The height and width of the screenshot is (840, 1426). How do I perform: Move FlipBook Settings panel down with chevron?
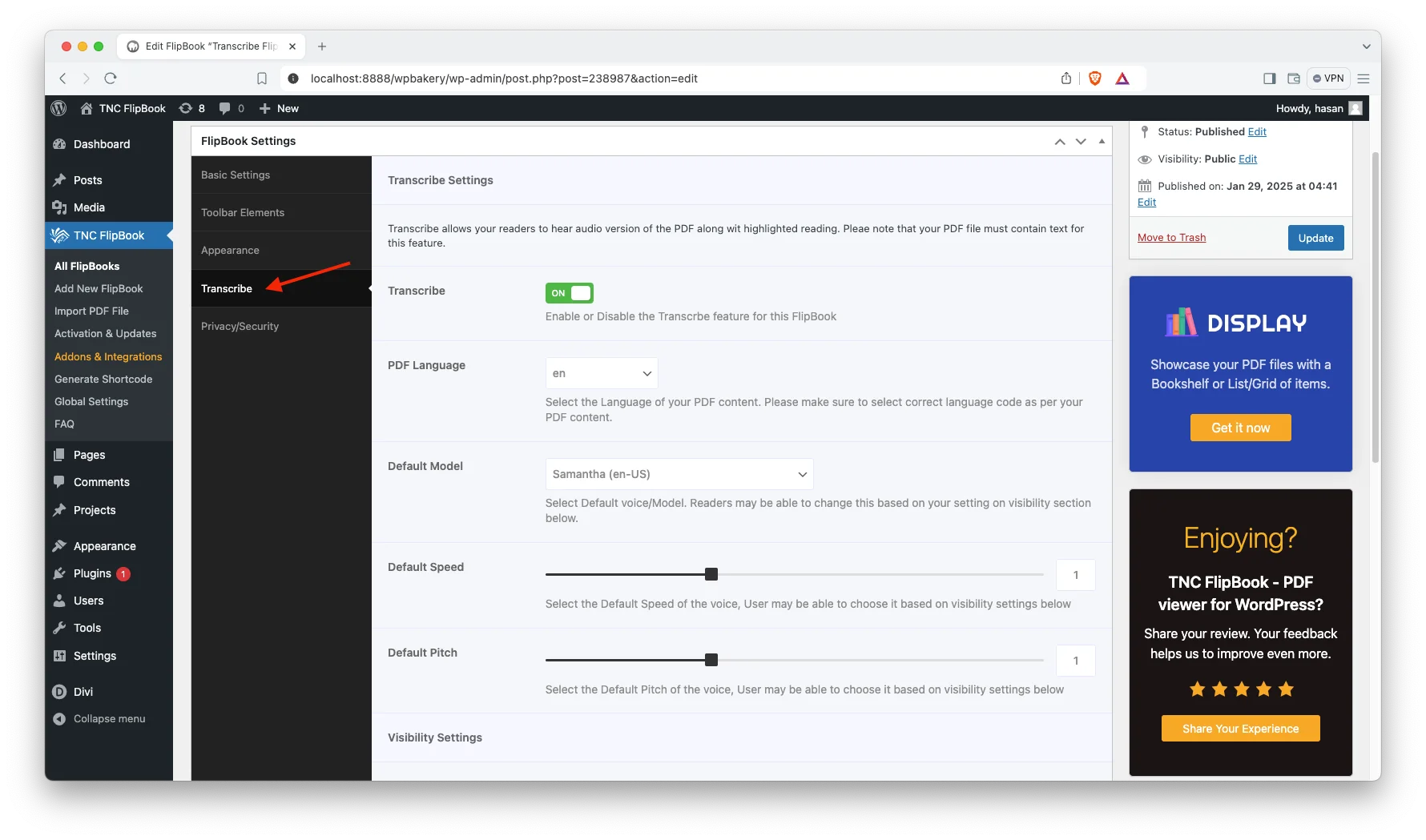(1081, 141)
